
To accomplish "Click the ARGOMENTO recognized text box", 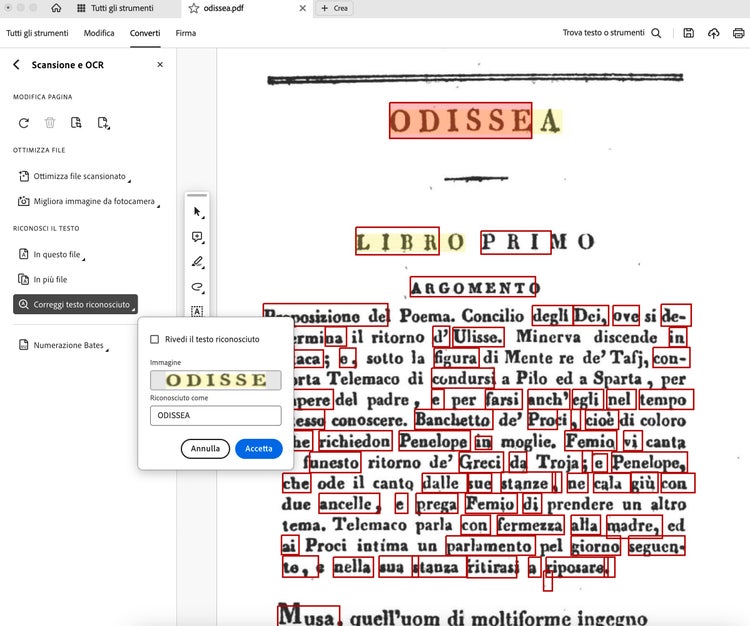I will click(x=473, y=287).
